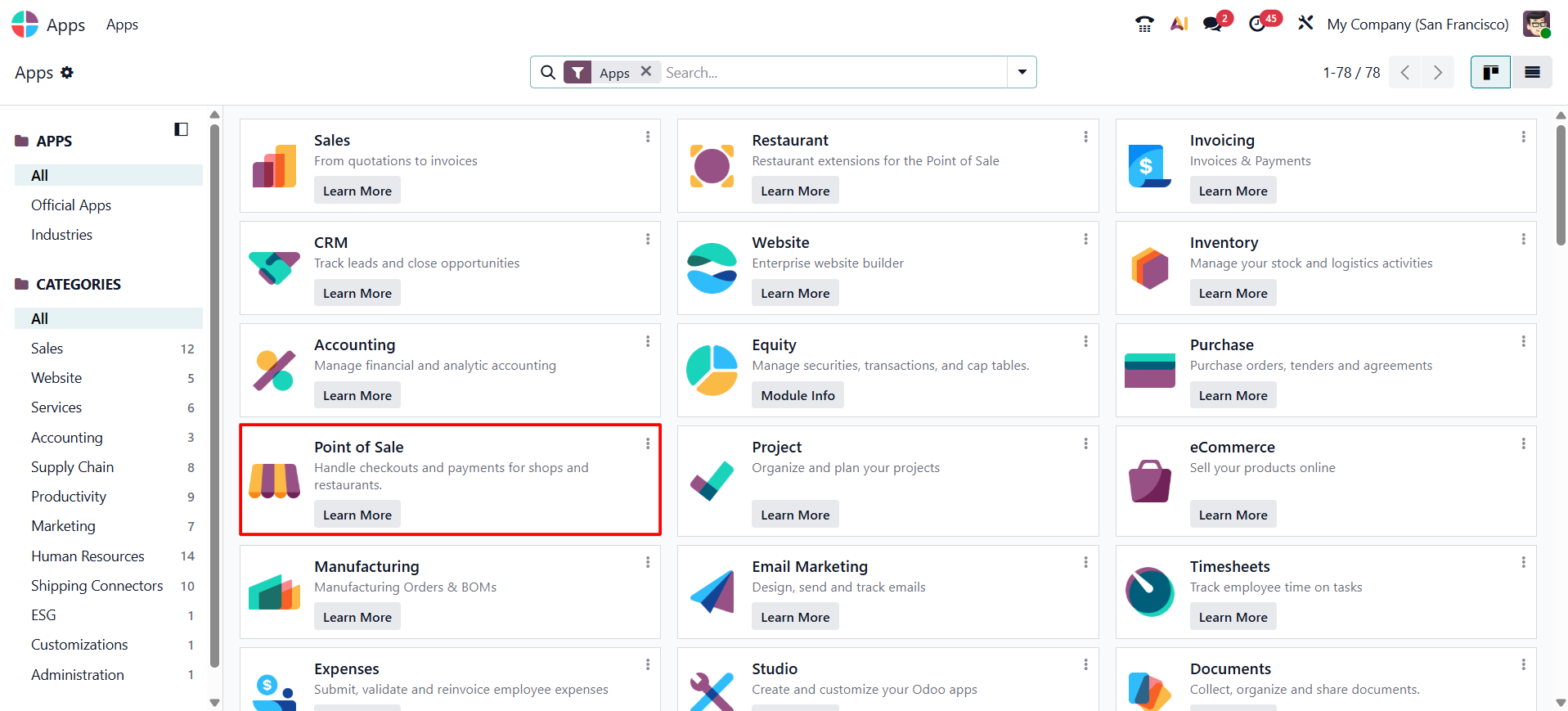Open the Sales card kebab menu
The image size is (1568, 711).
(648, 137)
